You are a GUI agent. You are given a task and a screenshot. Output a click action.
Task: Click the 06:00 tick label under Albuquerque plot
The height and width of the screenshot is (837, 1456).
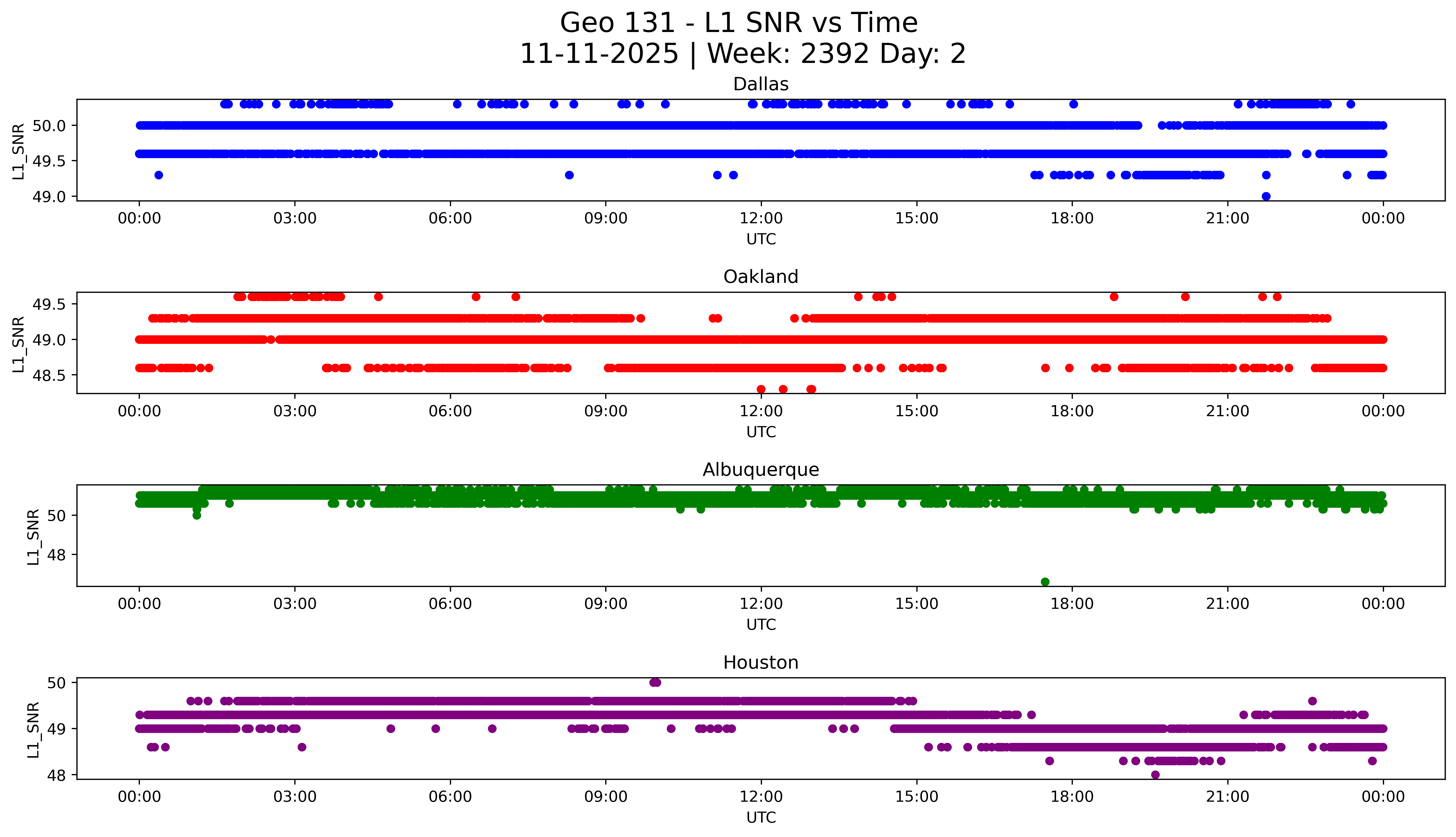(450, 604)
